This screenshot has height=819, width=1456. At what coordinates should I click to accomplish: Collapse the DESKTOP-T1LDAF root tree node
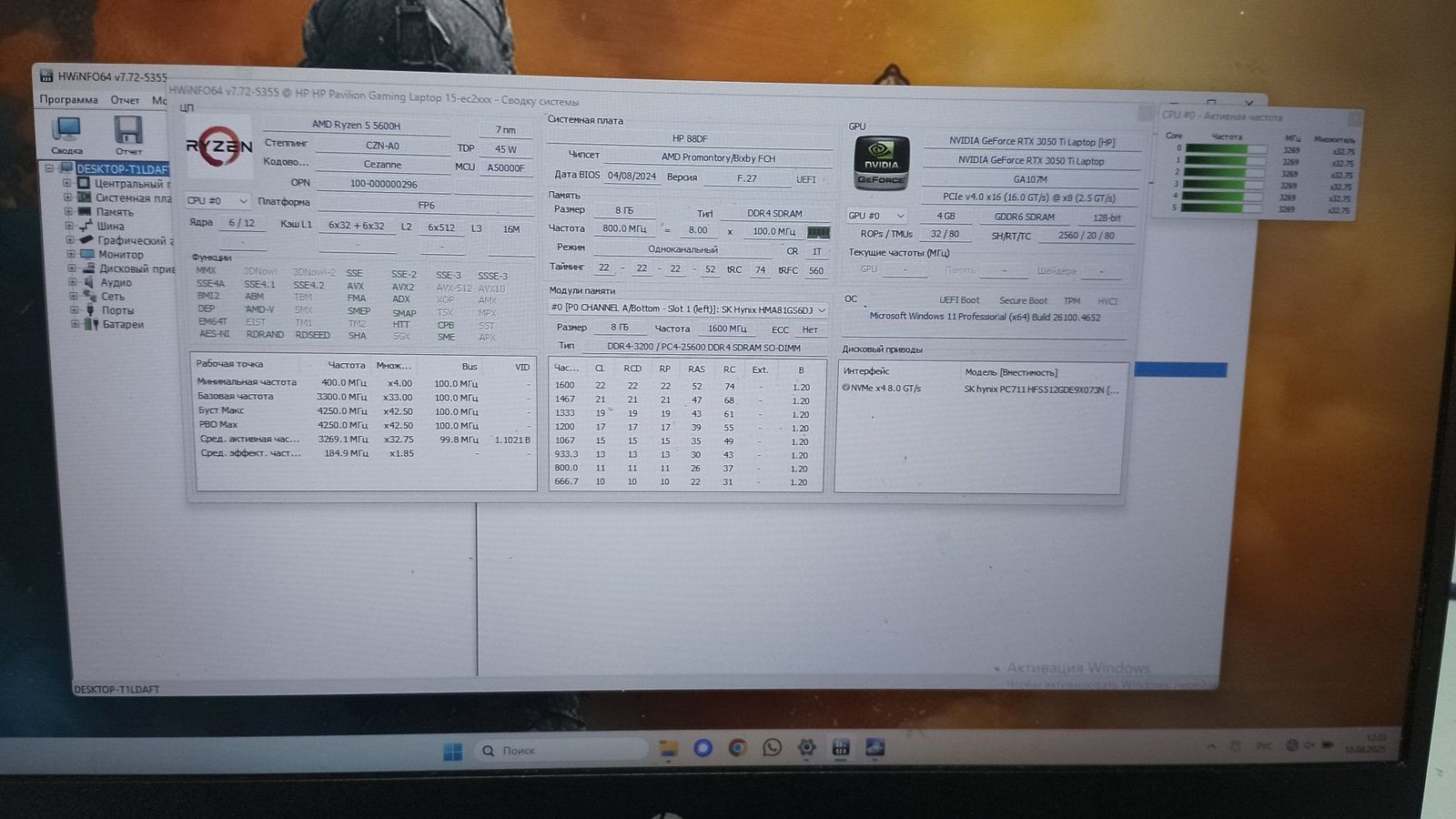[x=49, y=168]
